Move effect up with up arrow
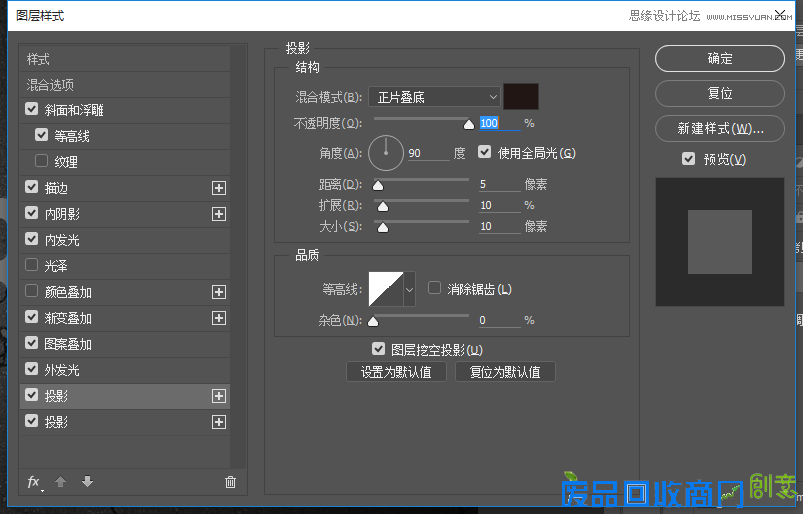The height and width of the screenshot is (514, 803). 60,482
